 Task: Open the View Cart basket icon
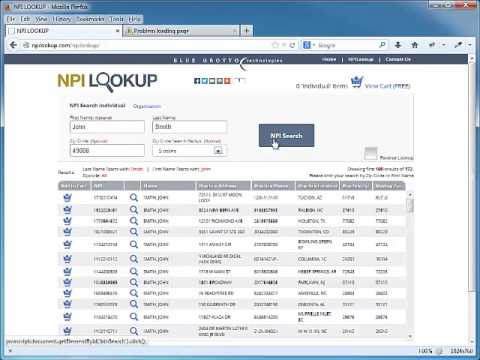click(356, 82)
